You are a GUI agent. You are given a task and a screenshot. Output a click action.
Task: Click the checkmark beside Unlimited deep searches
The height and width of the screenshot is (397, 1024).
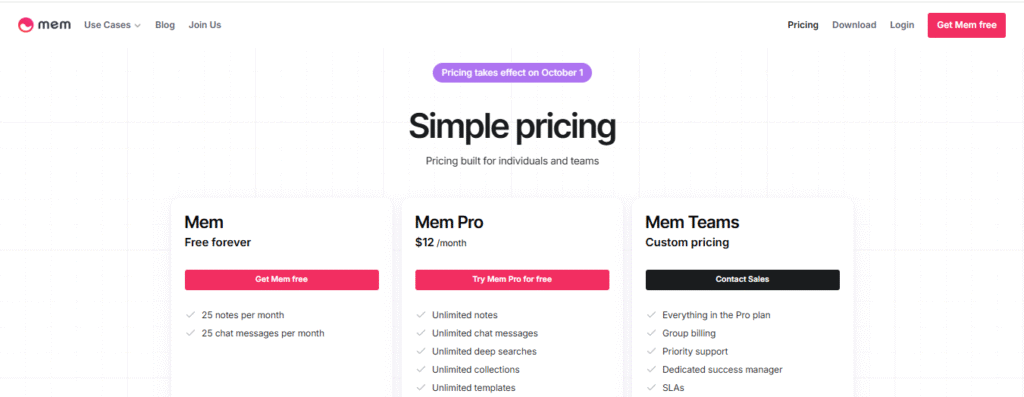421,351
